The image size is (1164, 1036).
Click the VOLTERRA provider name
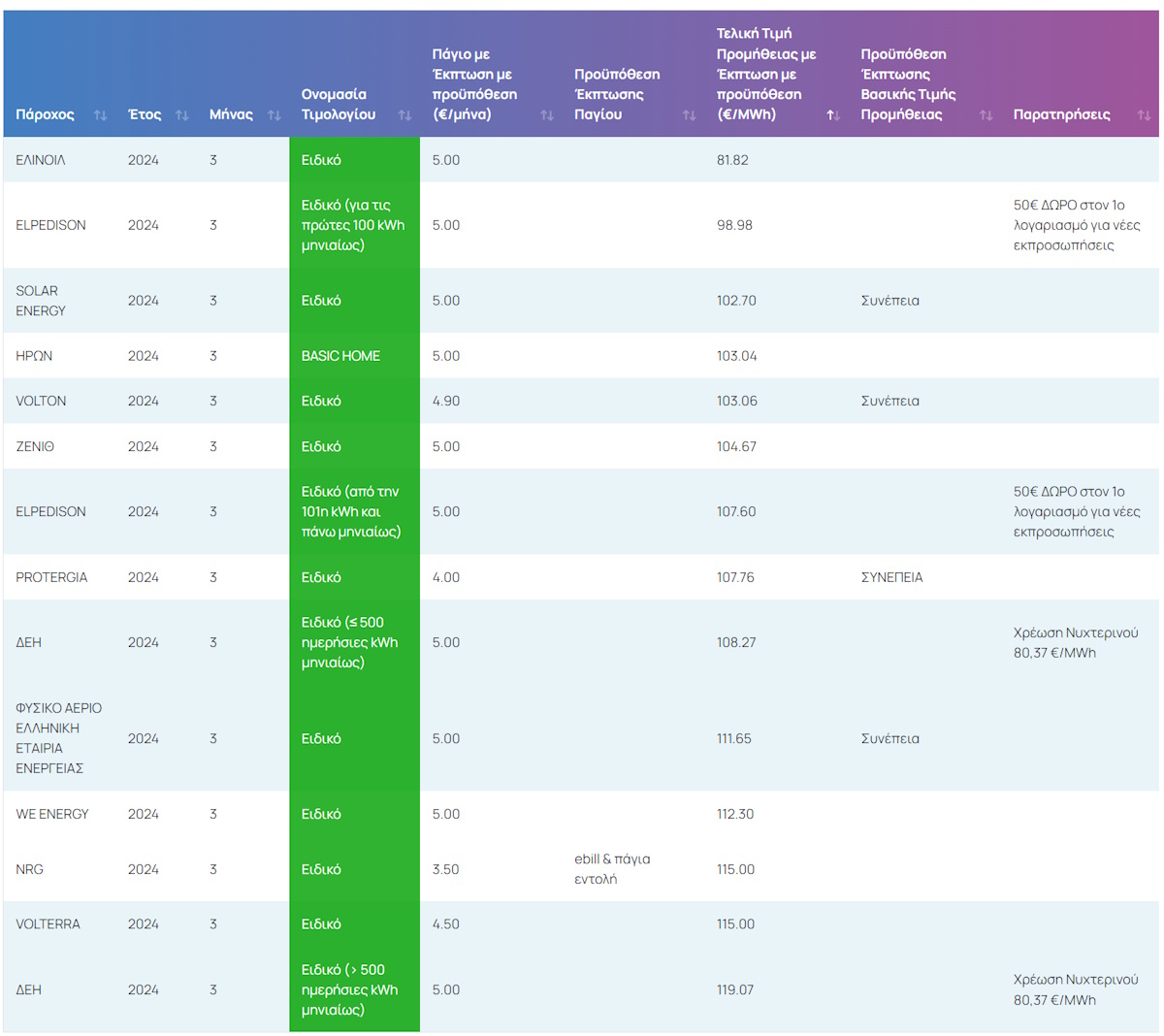[x=48, y=924]
